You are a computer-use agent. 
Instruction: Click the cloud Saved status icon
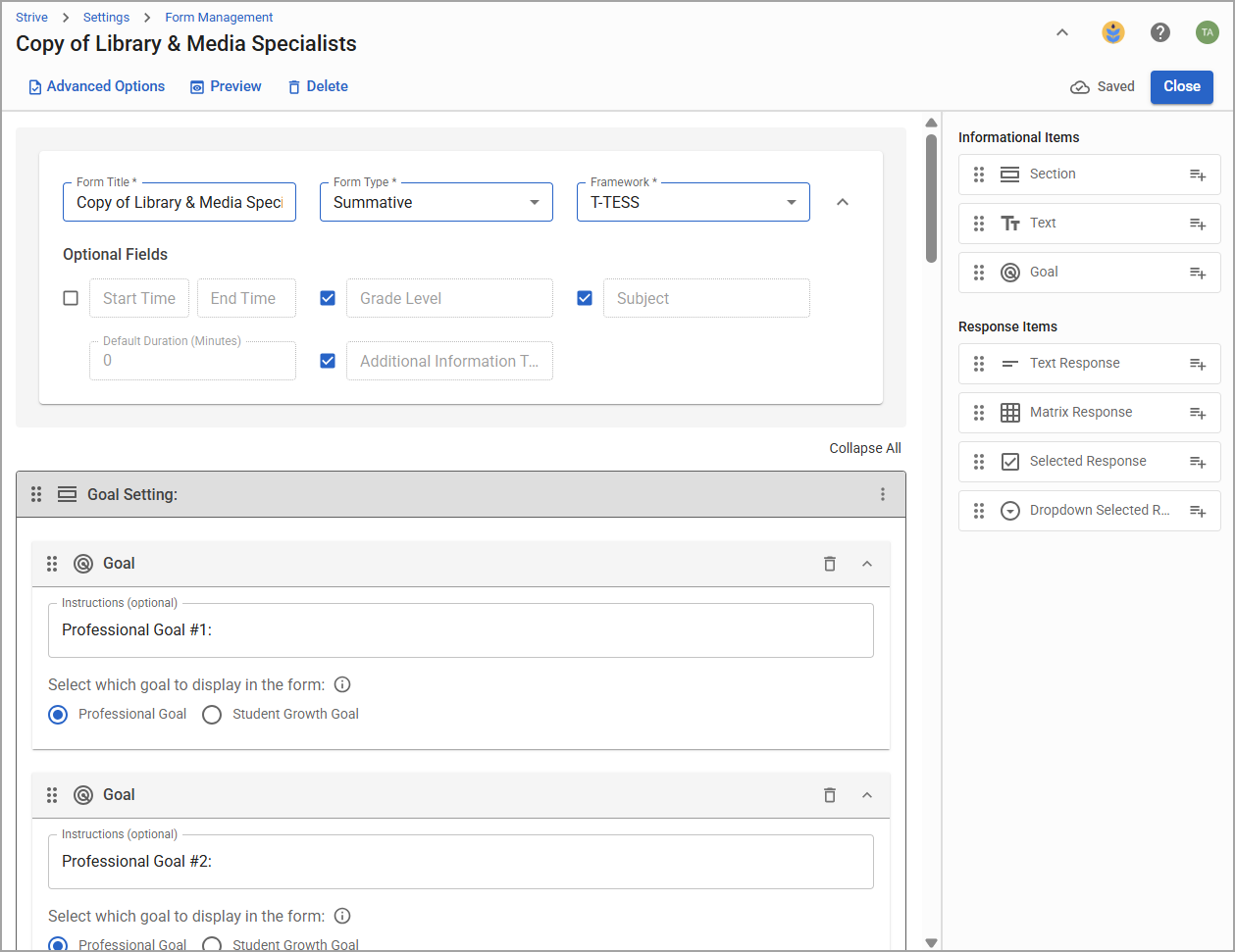(1080, 86)
